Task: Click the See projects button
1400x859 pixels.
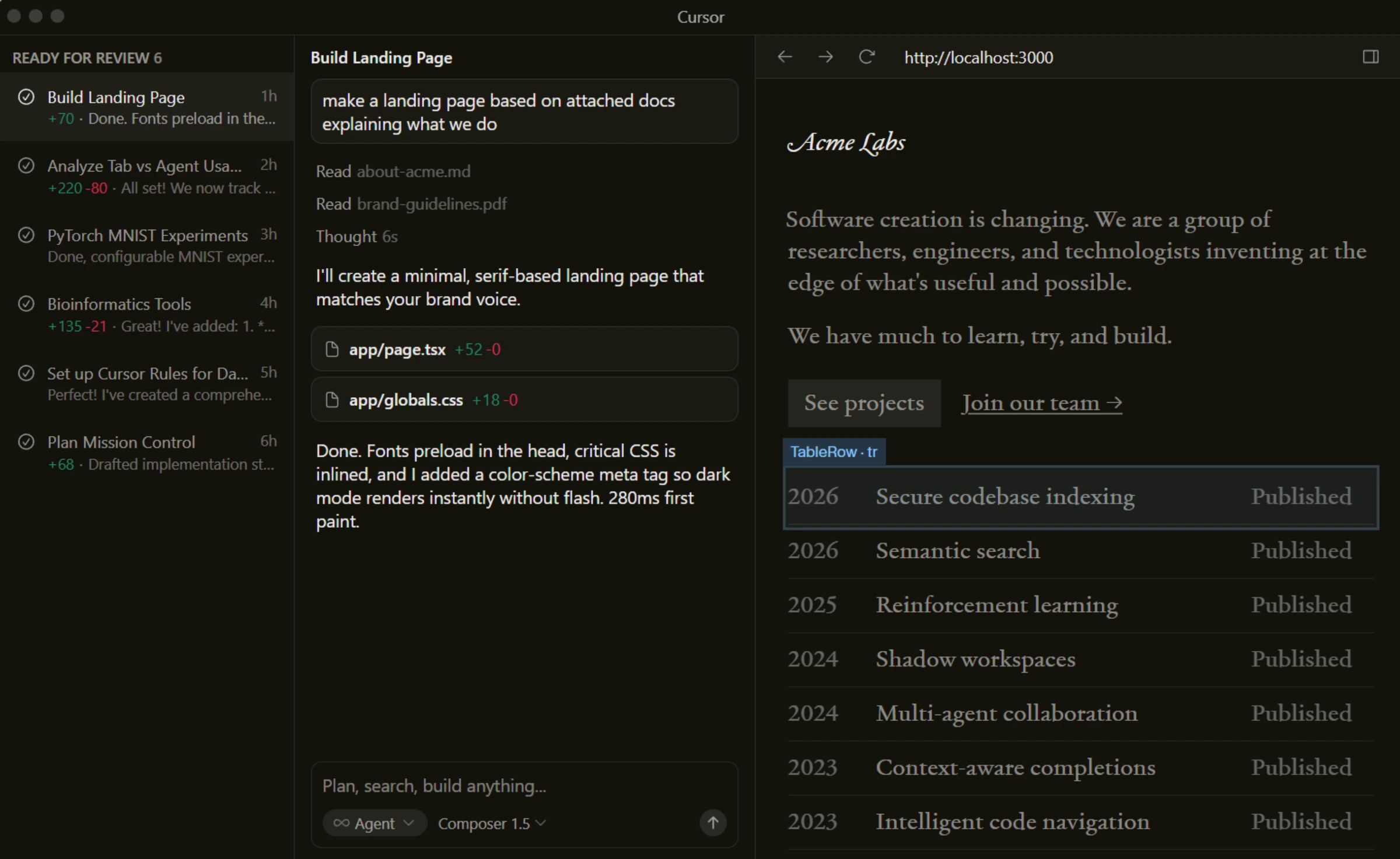Action: 864,403
